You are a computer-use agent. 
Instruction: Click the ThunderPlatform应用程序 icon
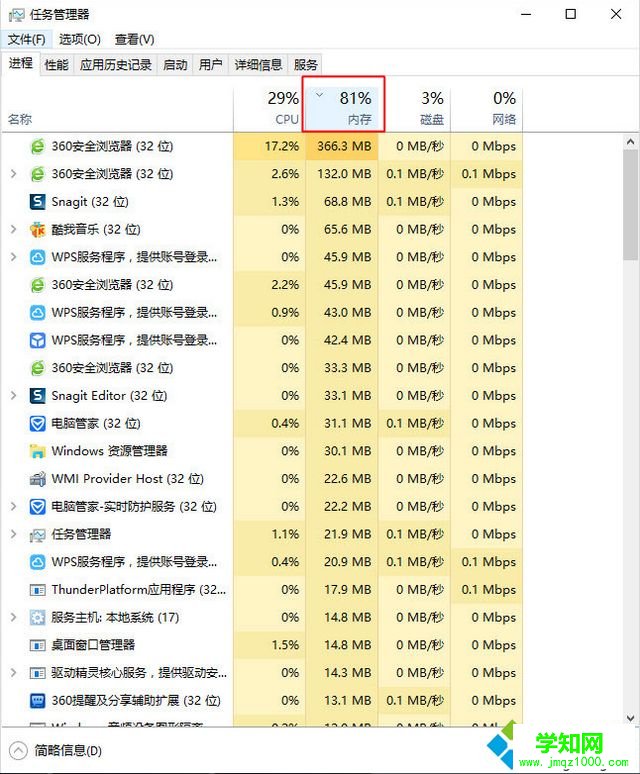[x=38, y=589]
